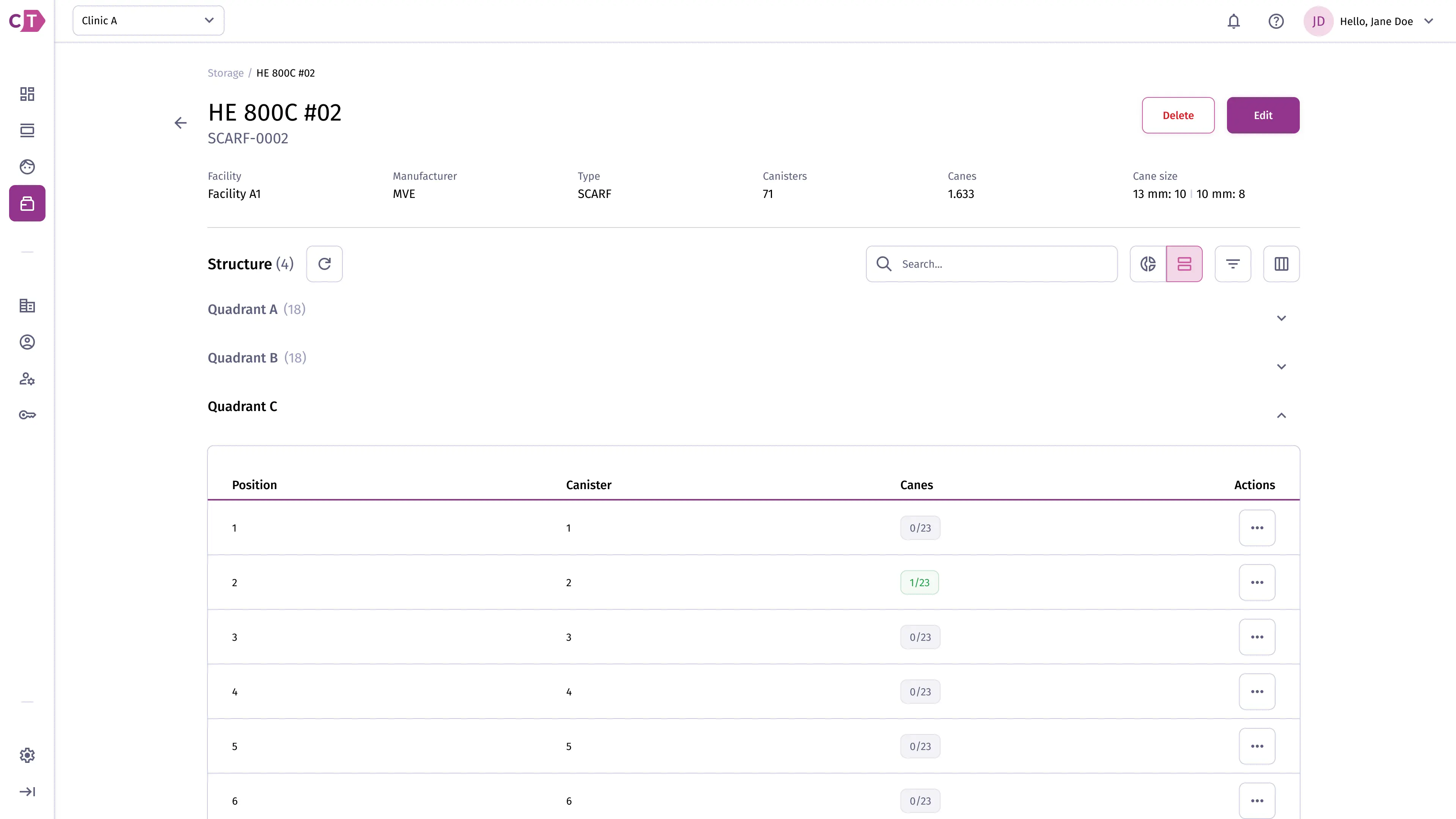Open the Clinic A dropdown
The height and width of the screenshot is (819, 1456).
coord(148,21)
